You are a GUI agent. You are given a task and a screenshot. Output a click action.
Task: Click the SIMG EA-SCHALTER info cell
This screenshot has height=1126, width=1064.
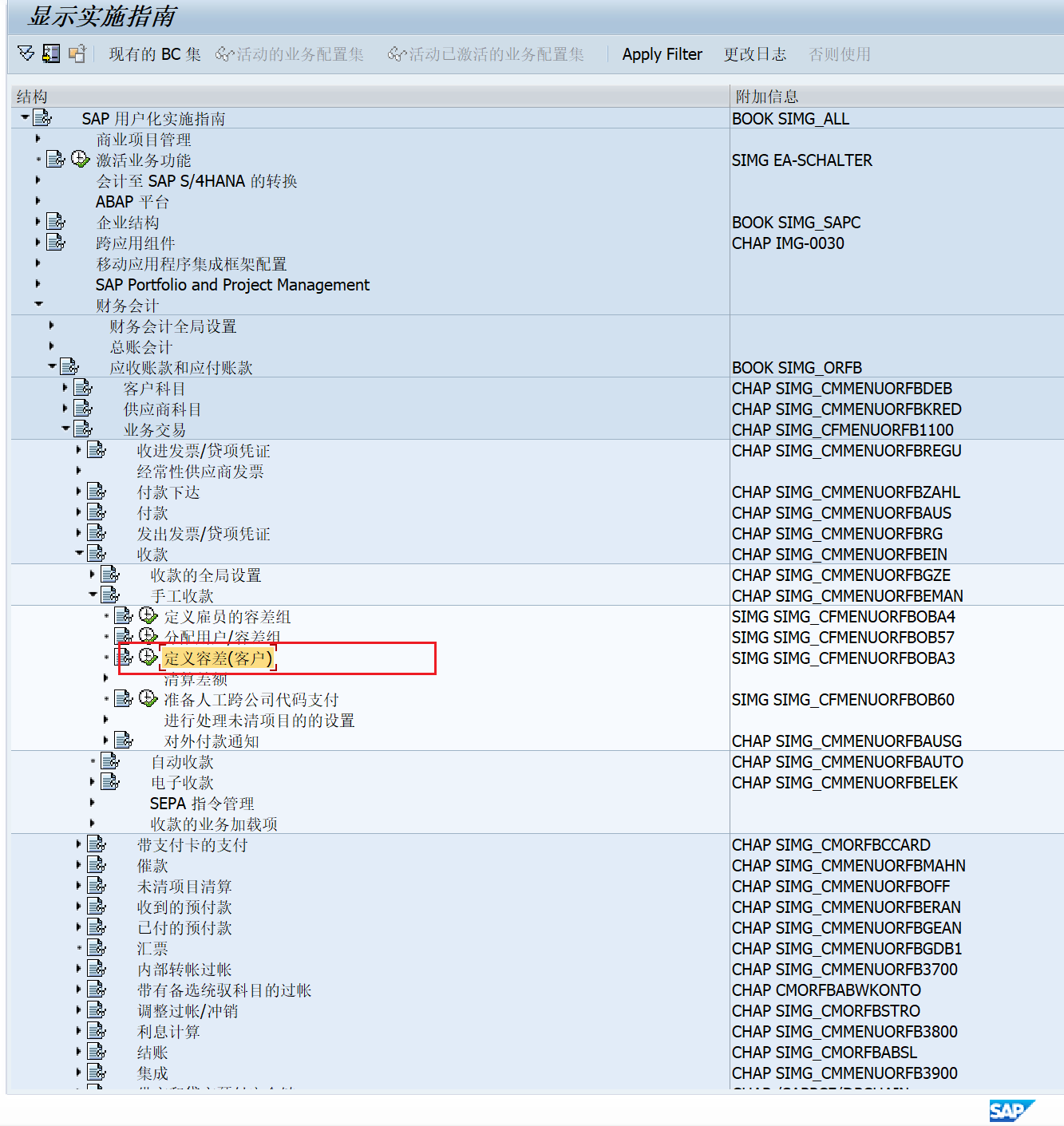click(x=802, y=160)
